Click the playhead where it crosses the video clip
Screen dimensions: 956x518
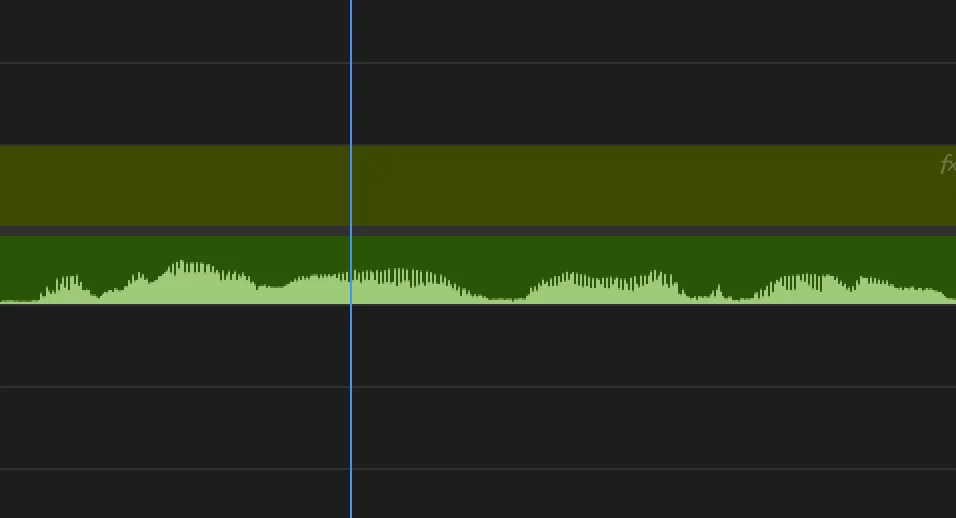click(x=351, y=186)
